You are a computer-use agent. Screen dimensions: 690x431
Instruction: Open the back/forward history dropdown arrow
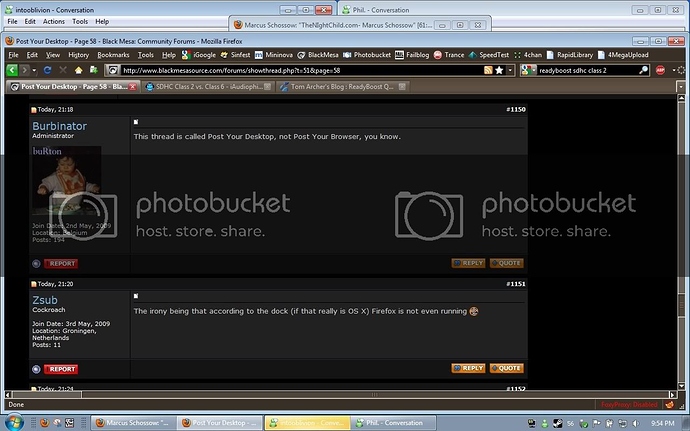pos(34,70)
